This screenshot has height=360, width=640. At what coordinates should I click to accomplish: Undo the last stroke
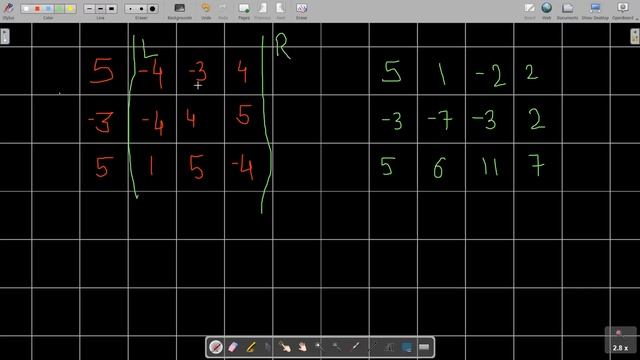click(206, 10)
